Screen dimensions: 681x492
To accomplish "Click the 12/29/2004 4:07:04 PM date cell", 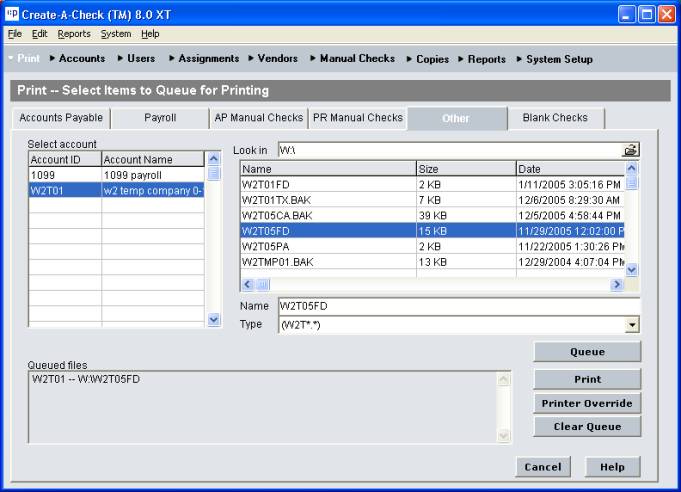I will [x=571, y=262].
